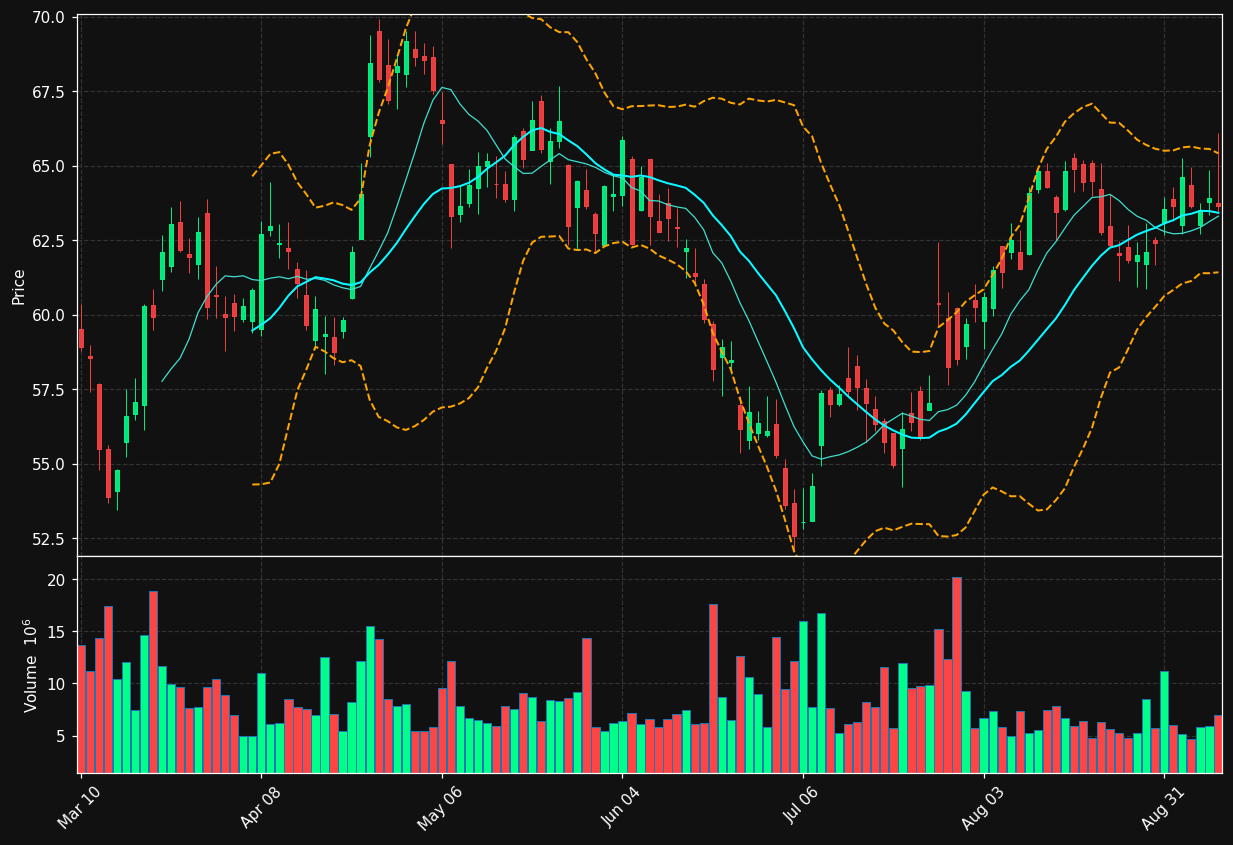Click the tallest red volume bar above 20

pyautogui.click(x=957, y=675)
